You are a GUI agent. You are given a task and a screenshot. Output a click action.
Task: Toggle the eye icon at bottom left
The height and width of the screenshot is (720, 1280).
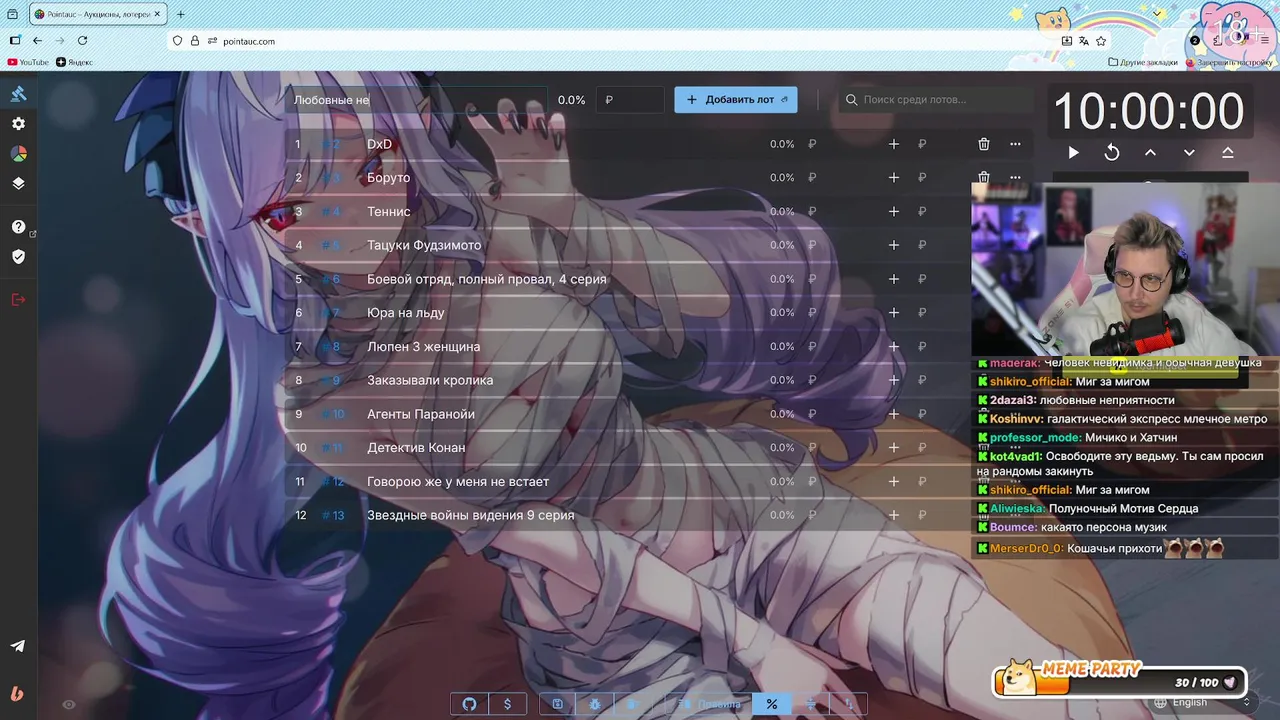[69, 704]
